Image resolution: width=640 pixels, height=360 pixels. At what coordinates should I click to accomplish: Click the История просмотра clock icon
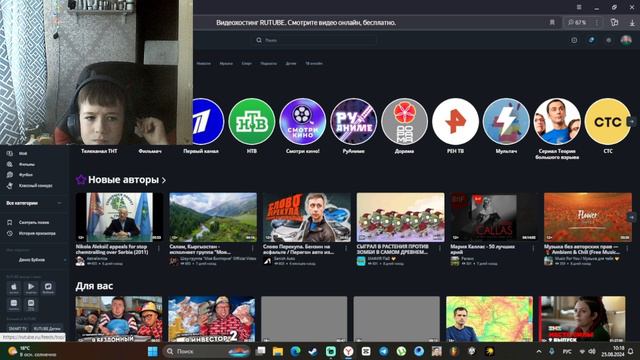click(x=9, y=233)
